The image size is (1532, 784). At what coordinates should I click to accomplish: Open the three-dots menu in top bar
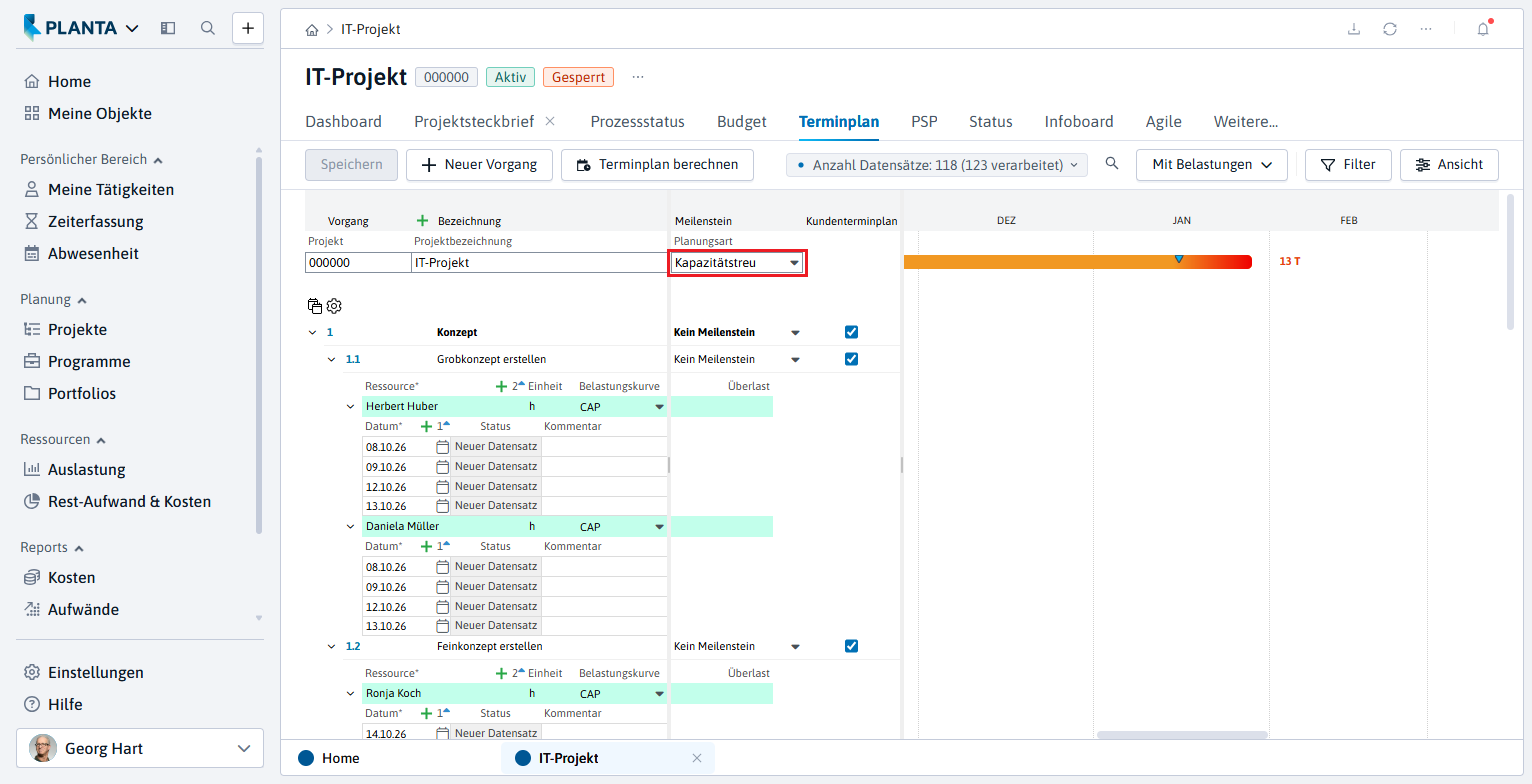(1426, 29)
